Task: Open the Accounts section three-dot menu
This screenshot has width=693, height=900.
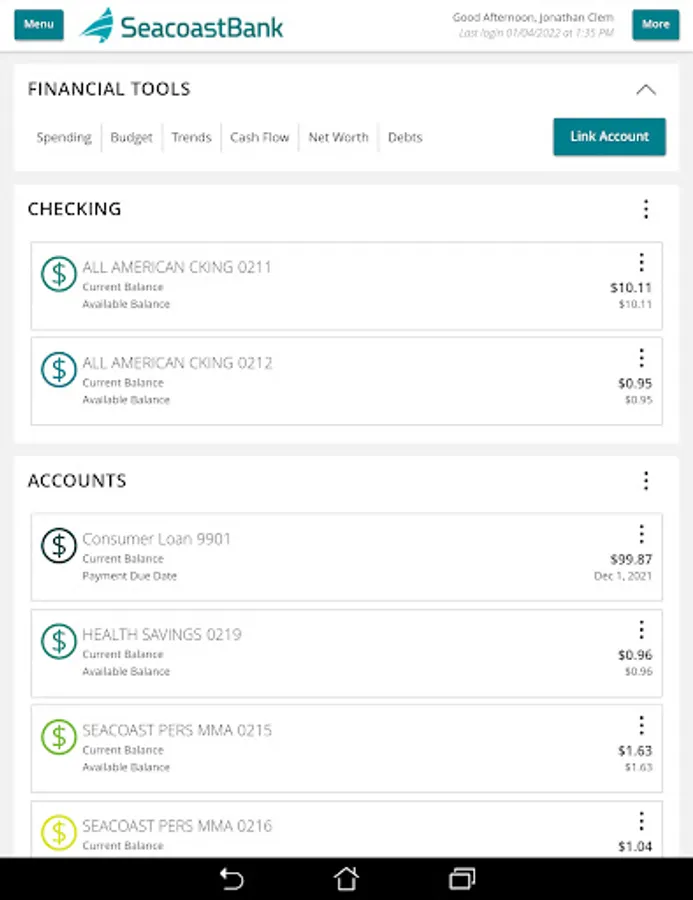Action: (x=646, y=481)
